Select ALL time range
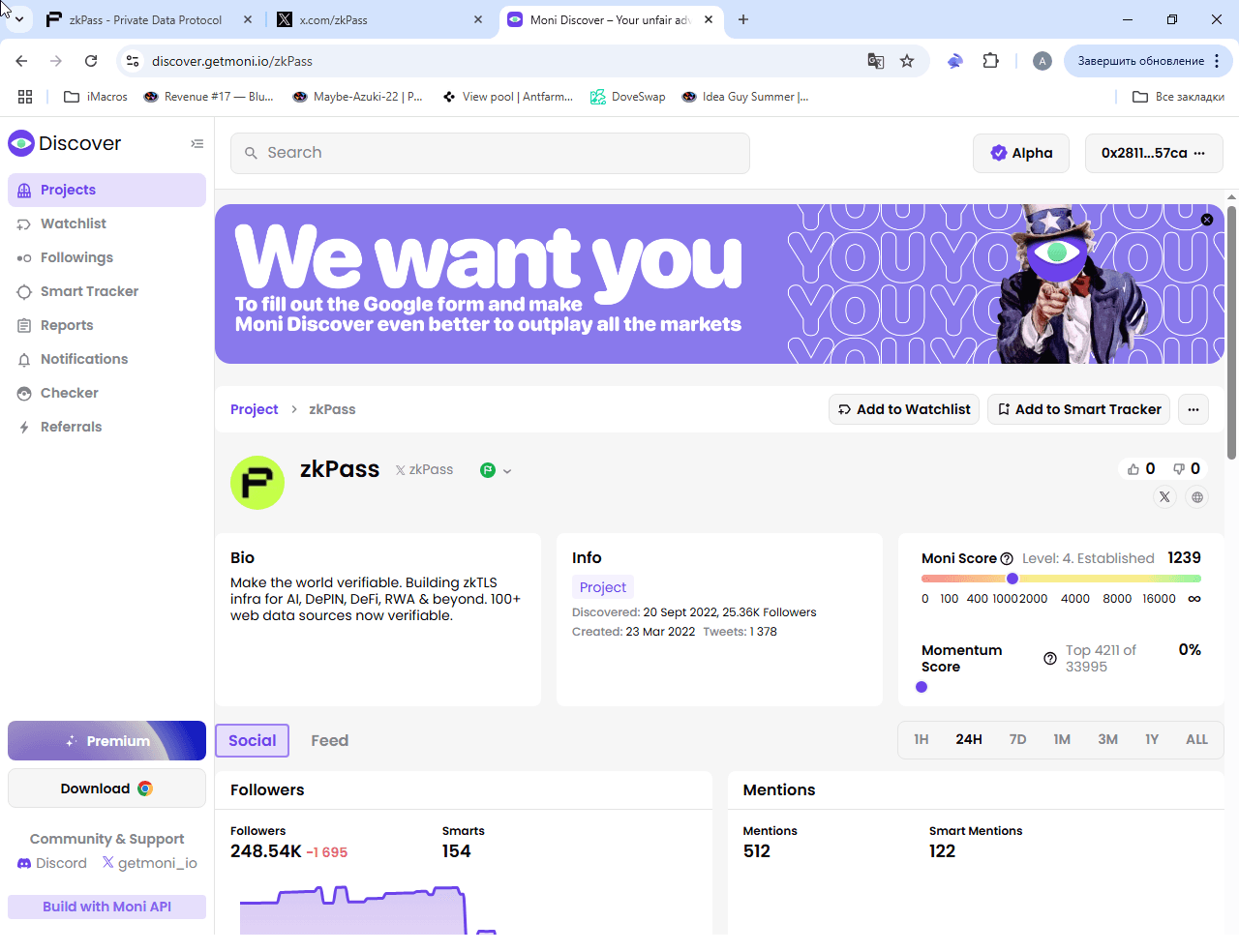 coord(1196,739)
